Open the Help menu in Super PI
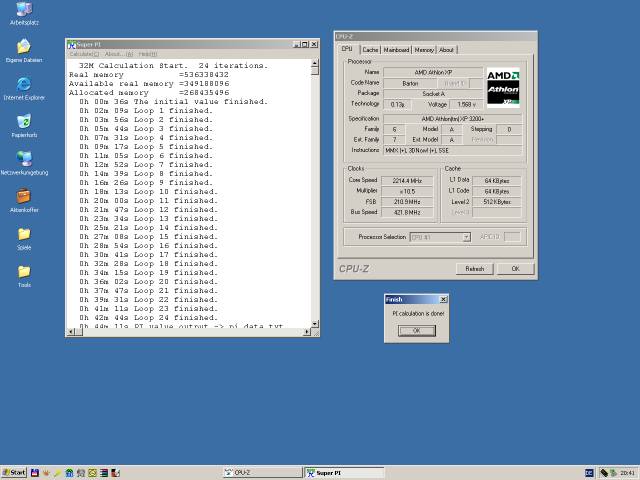The image size is (640, 480). point(147,54)
